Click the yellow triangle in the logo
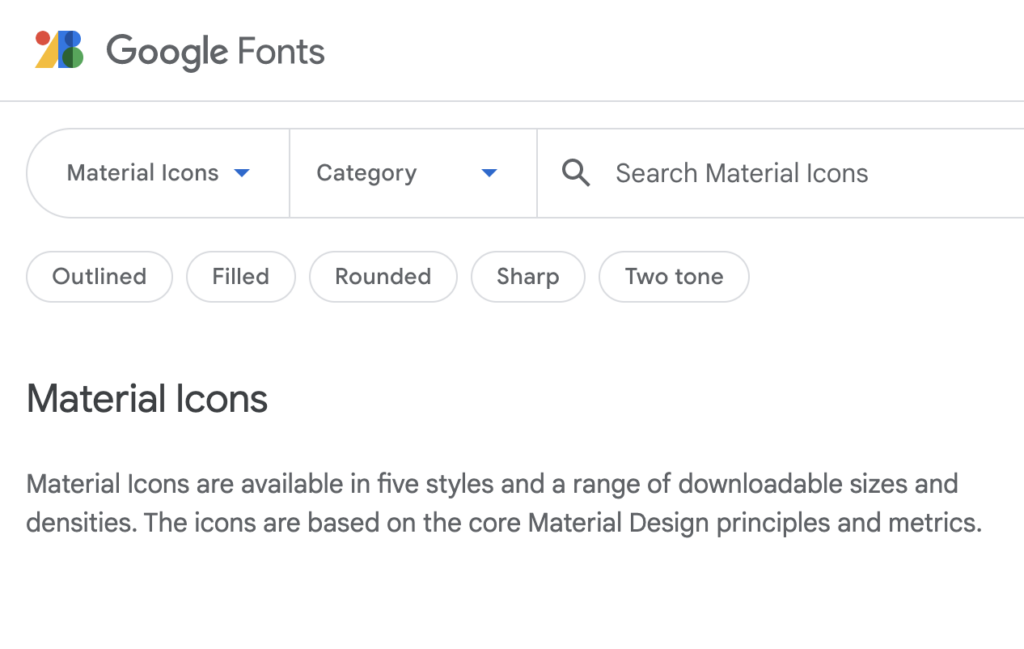 click(46, 58)
